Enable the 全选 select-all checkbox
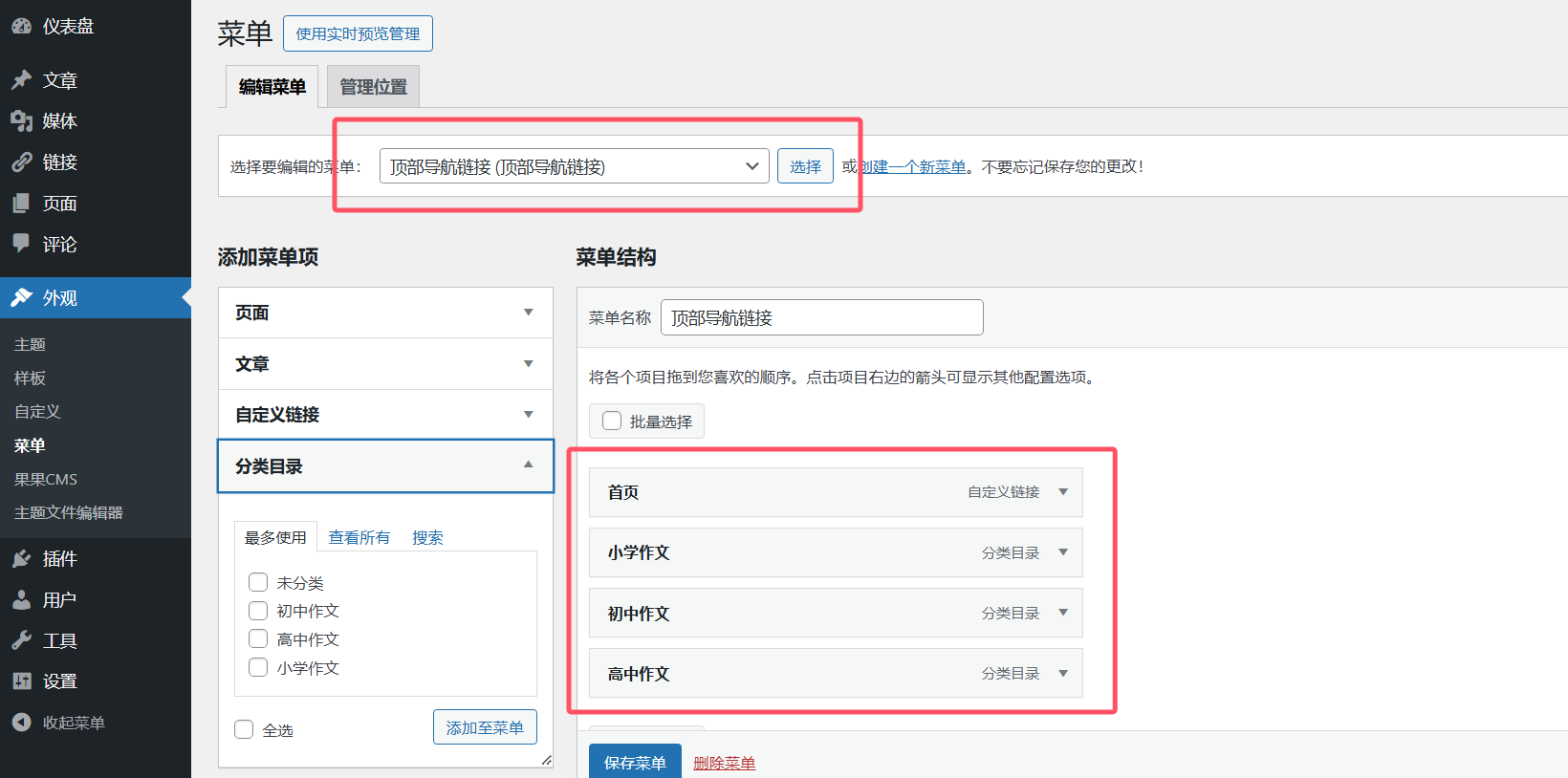 pyautogui.click(x=244, y=729)
